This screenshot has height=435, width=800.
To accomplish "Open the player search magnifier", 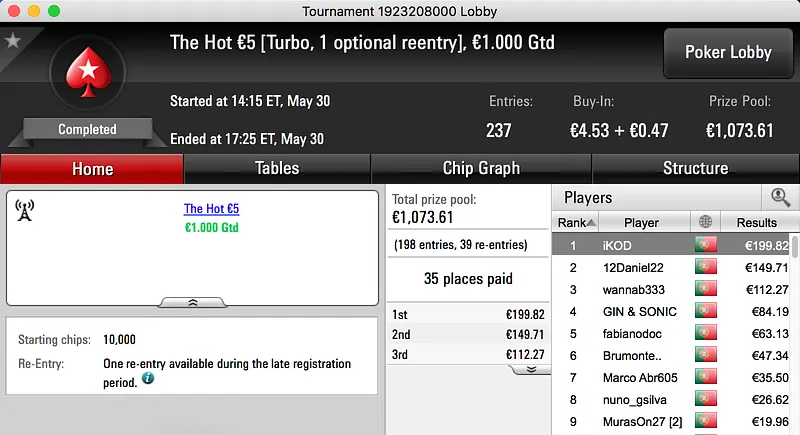I will [779, 197].
